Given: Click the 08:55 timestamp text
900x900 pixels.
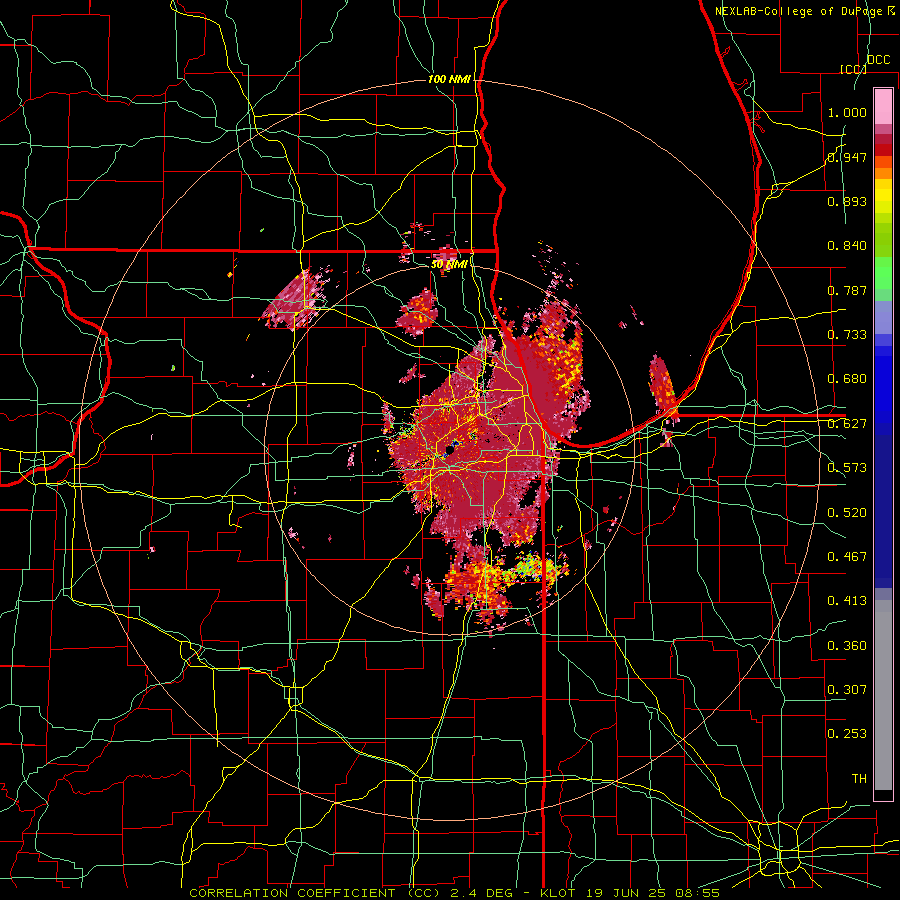Looking at the screenshot, I should (697, 893).
